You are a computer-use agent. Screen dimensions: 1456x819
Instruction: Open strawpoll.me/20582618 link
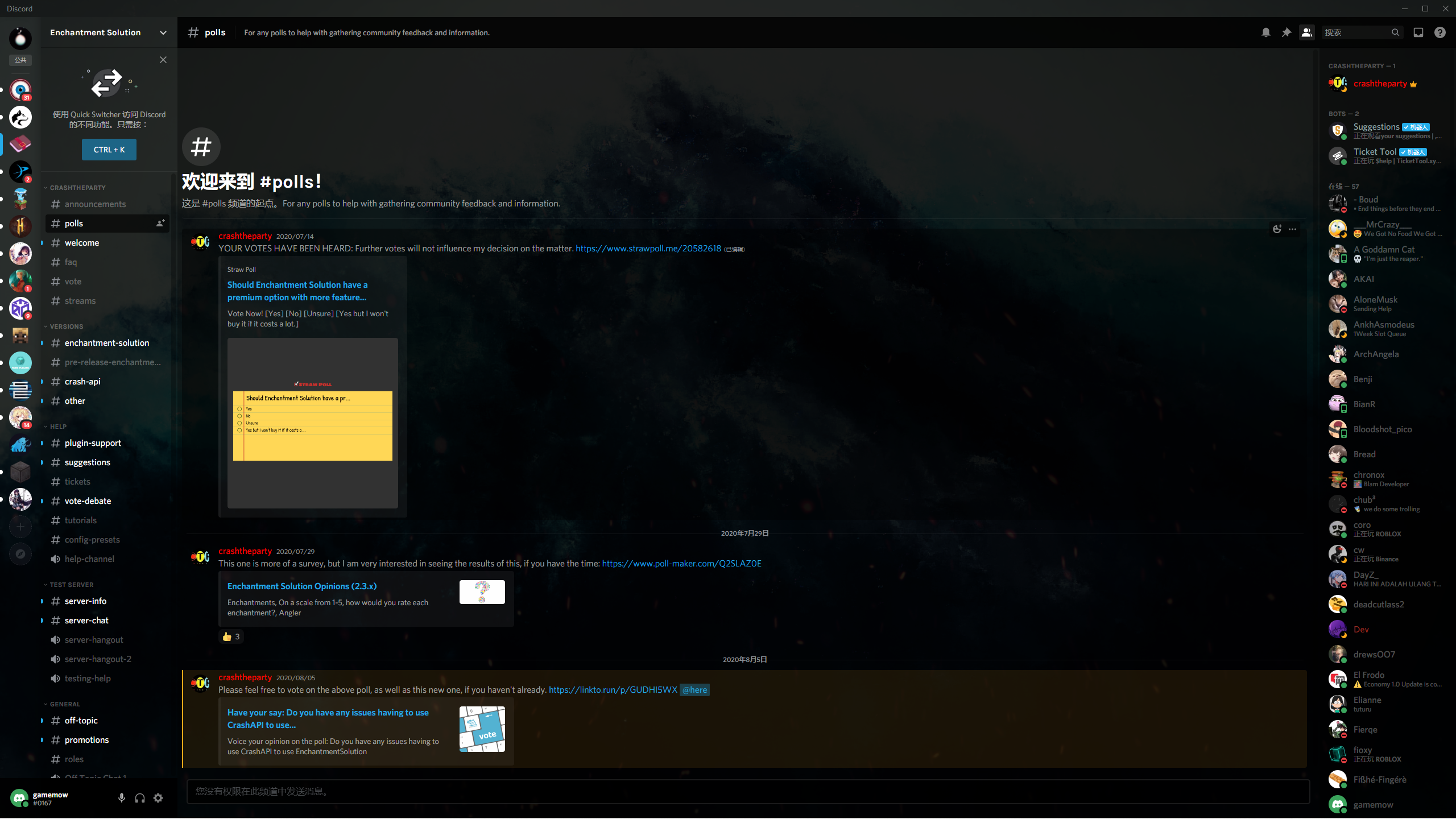[x=648, y=249]
